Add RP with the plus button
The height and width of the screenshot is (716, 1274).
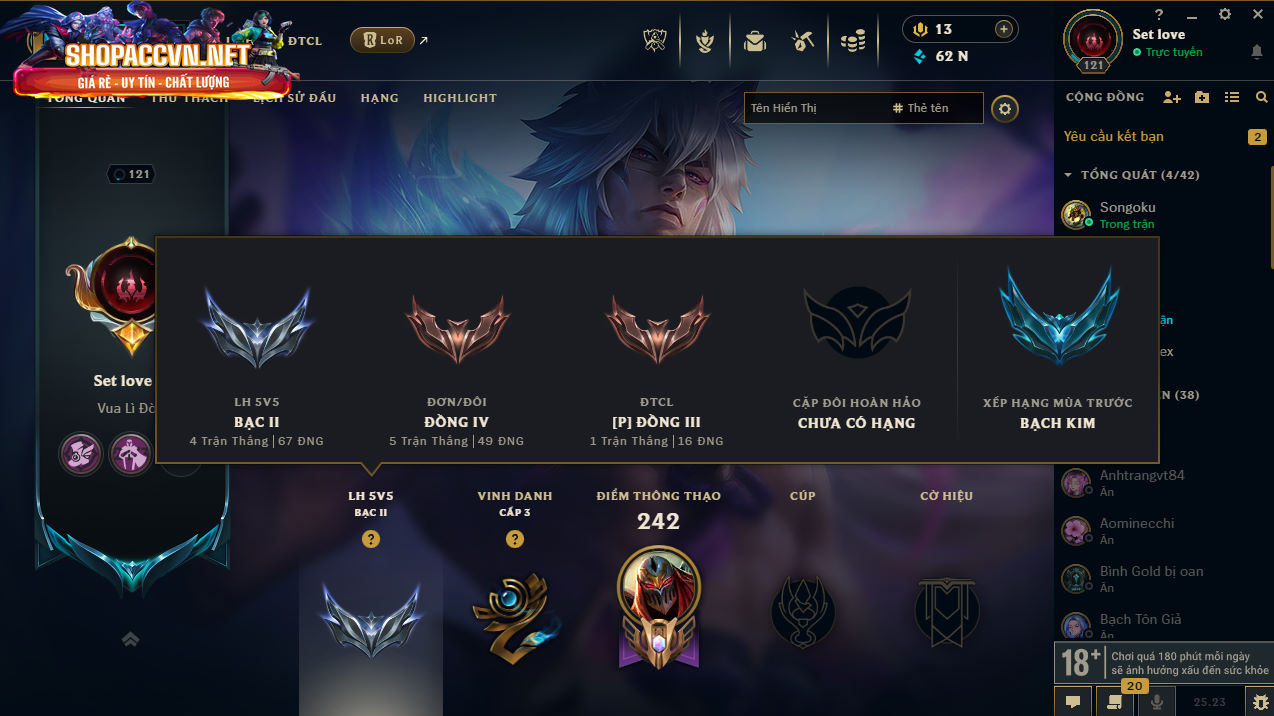tap(1003, 29)
